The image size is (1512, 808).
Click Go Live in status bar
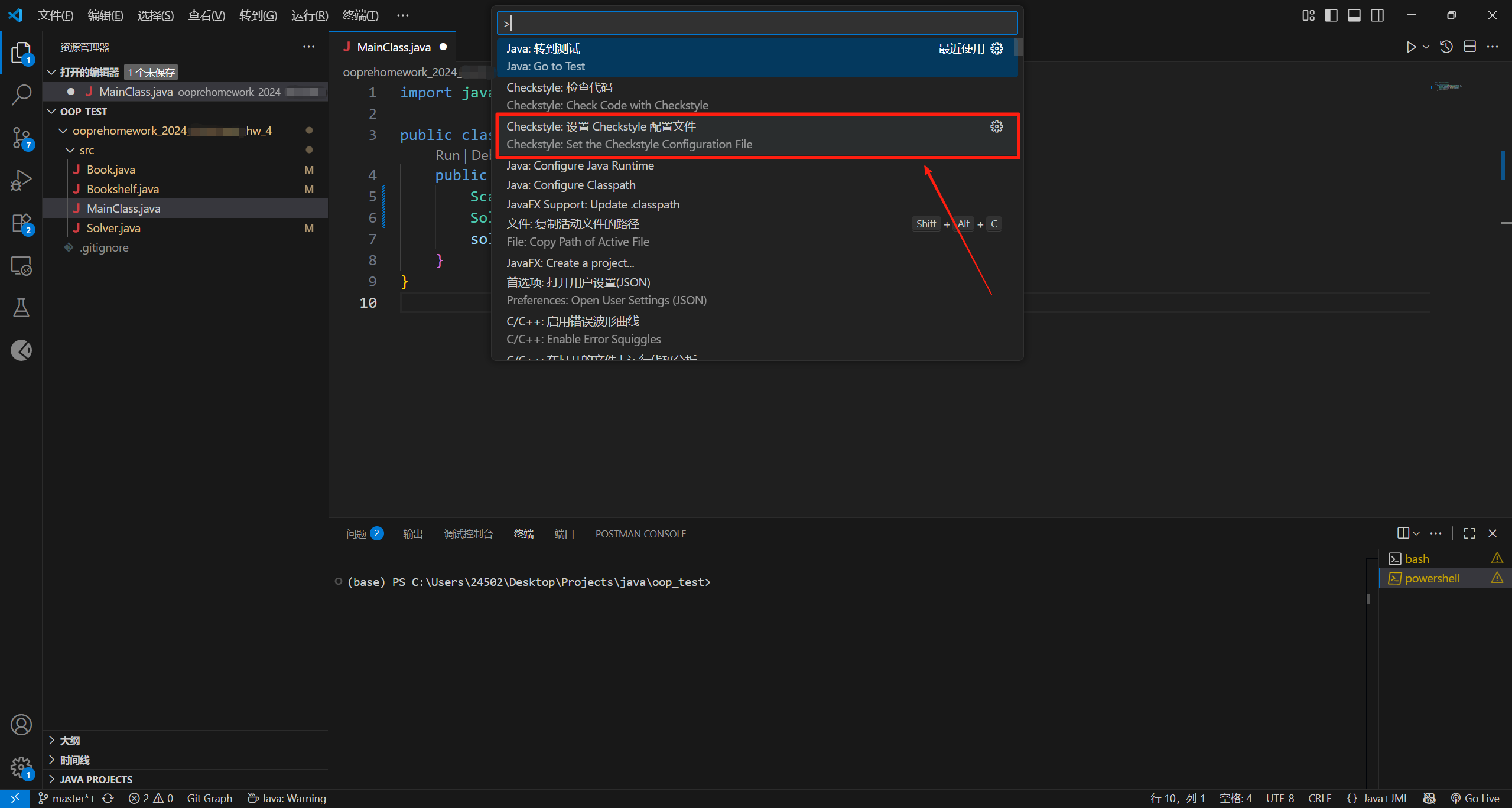point(1475,798)
